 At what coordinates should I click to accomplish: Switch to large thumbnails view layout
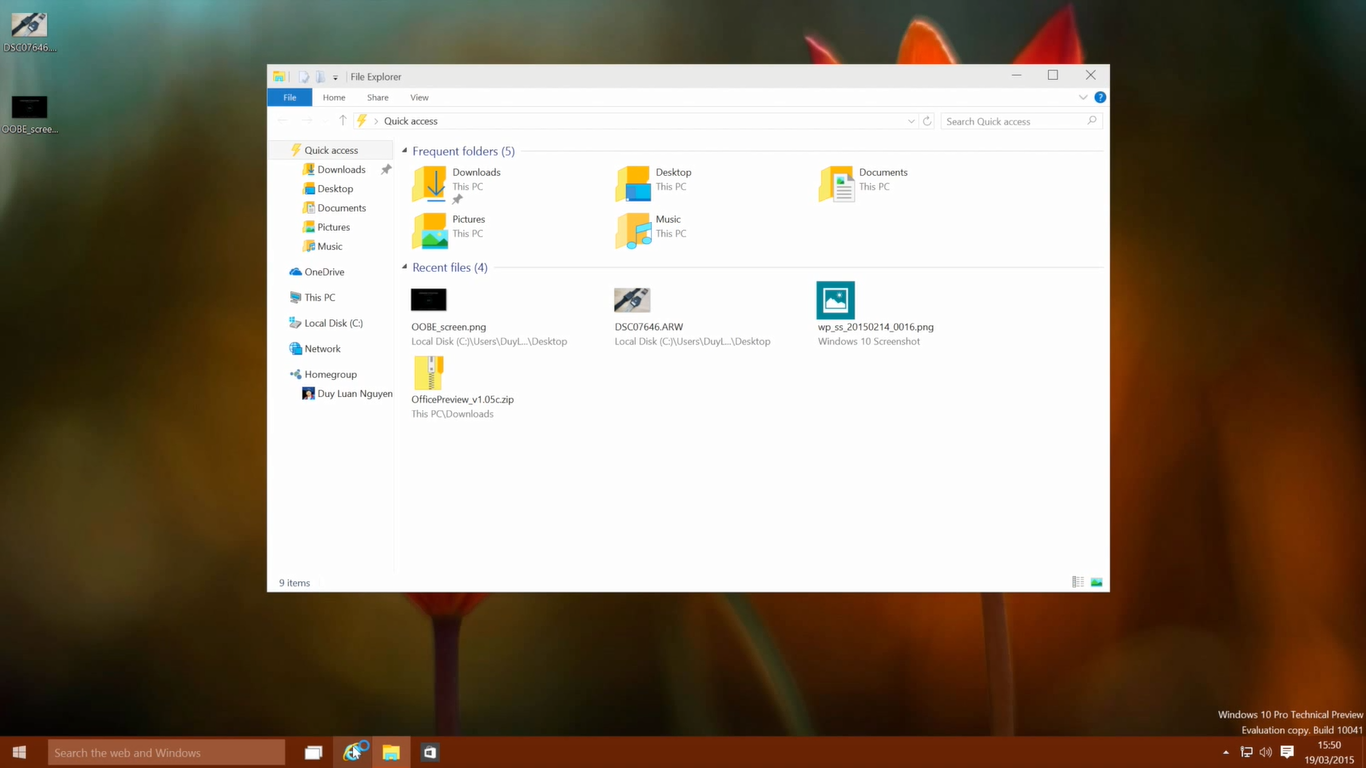(1097, 582)
